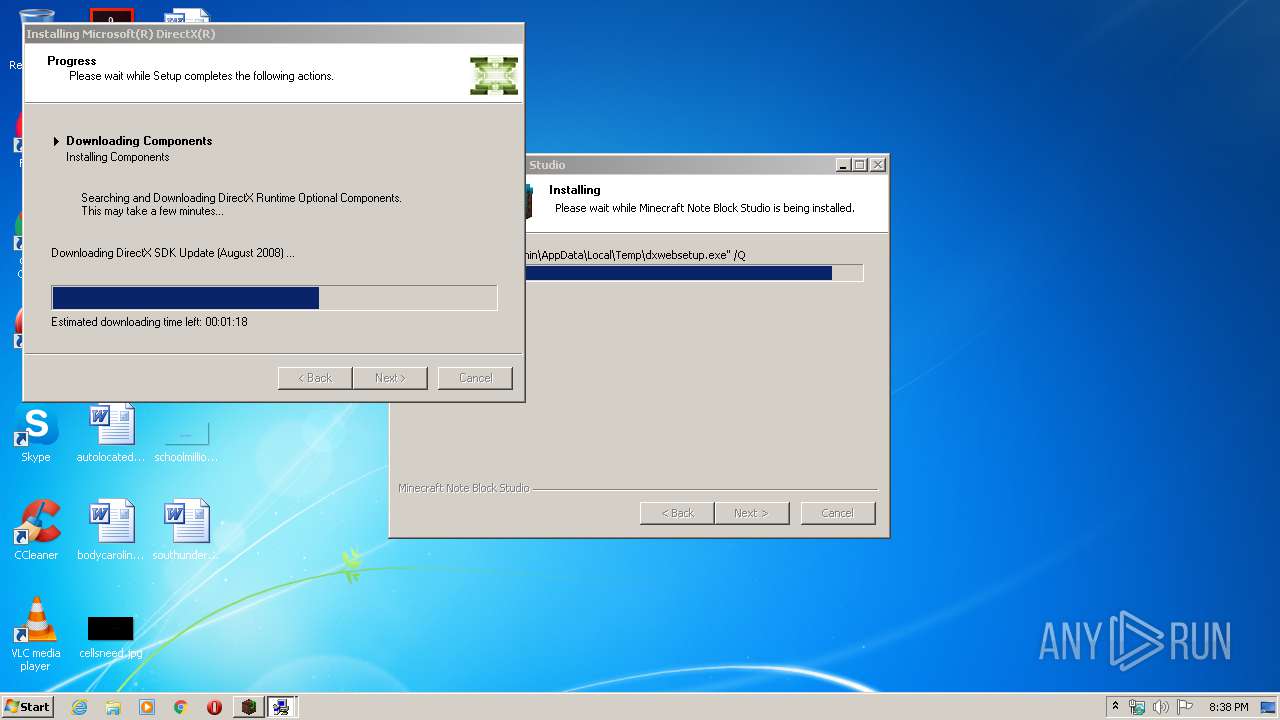Image resolution: width=1280 pixels, height=720 pixels.
Task: Close the Note Block Studio installer window
Action: [x=877, y=165]
